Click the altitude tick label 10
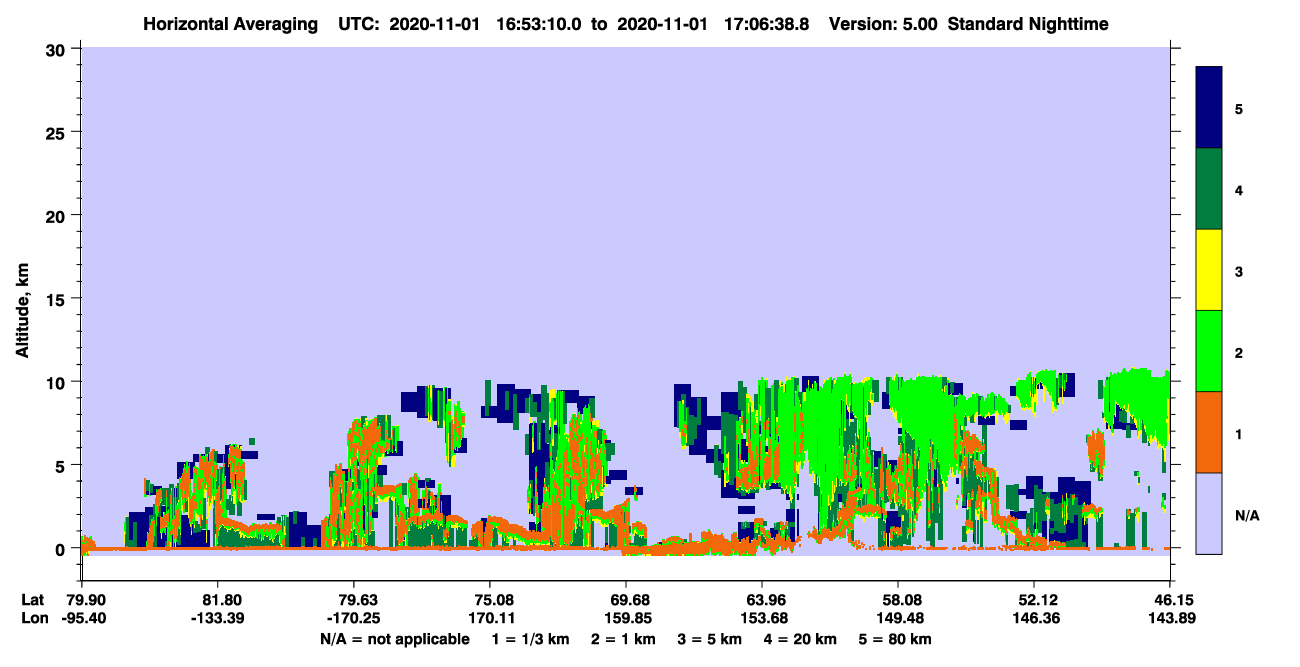Viewport: 1300px width, 667px height. point(57,382)
